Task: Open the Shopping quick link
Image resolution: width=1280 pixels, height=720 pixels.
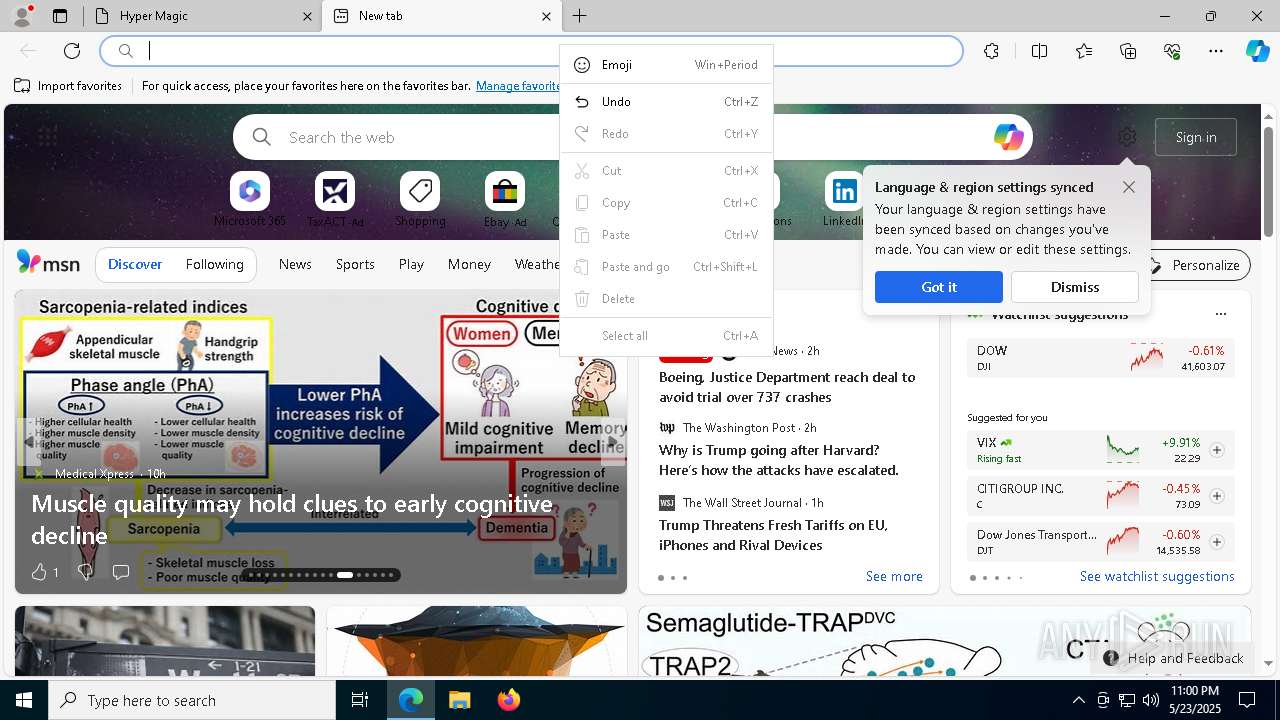Action: pyautogui.click(x=420, y=200)
